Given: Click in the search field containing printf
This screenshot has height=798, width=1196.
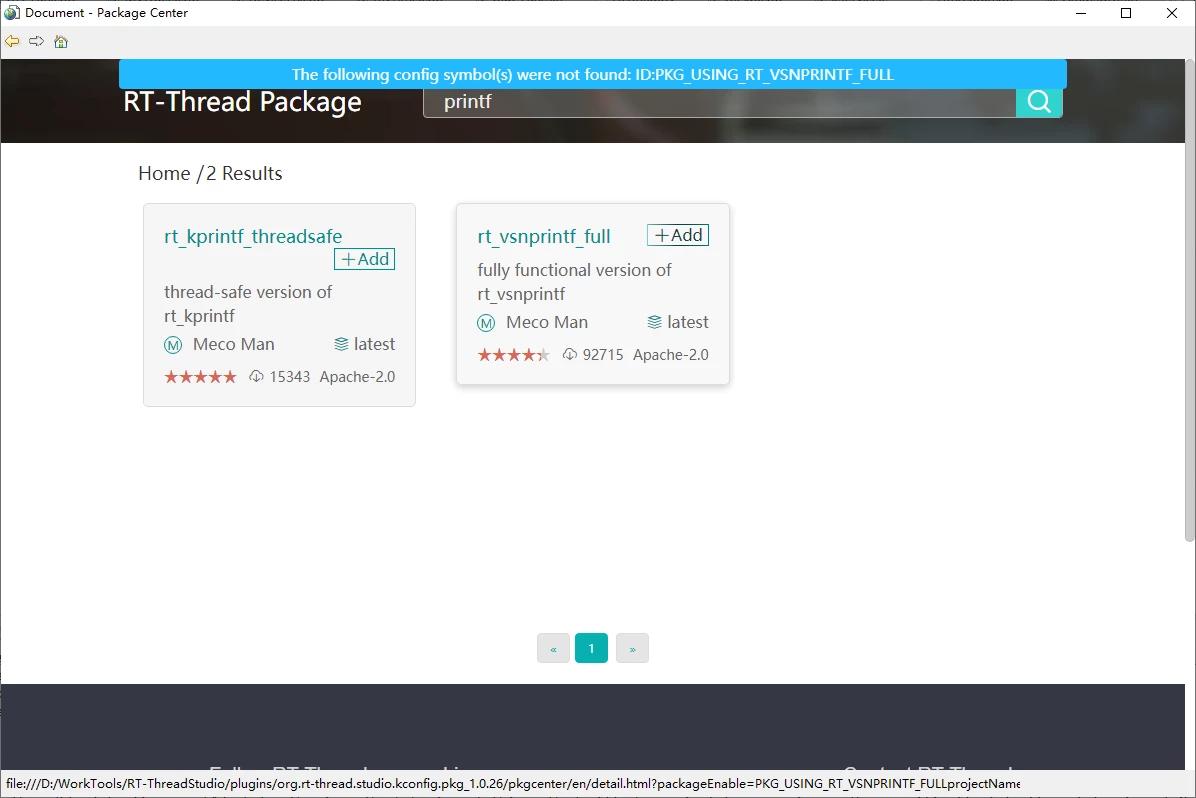Looking at the screenshot, I should point(719,101).
